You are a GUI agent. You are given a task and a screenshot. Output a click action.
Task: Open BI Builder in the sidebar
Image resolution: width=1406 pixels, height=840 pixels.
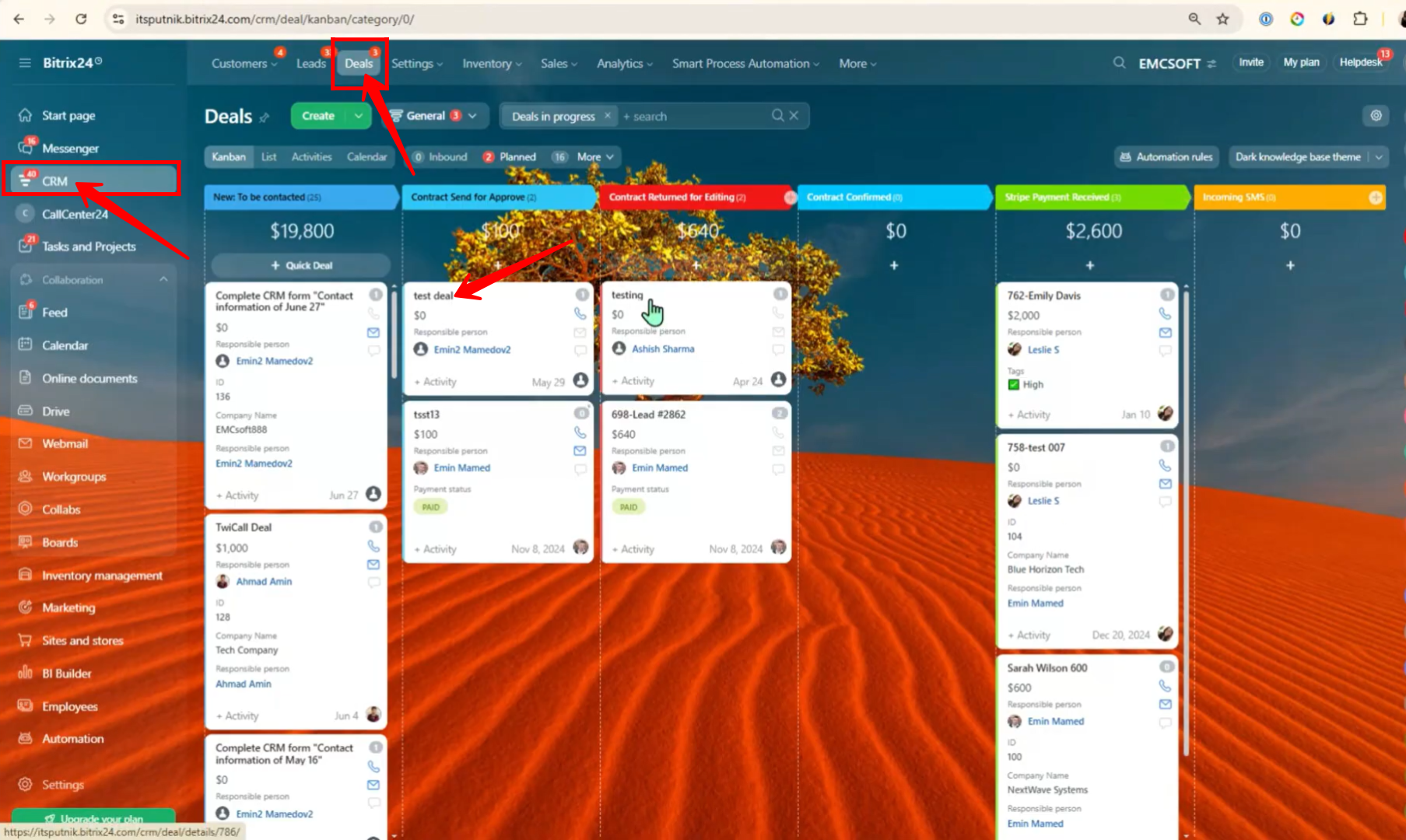[66, 674]
